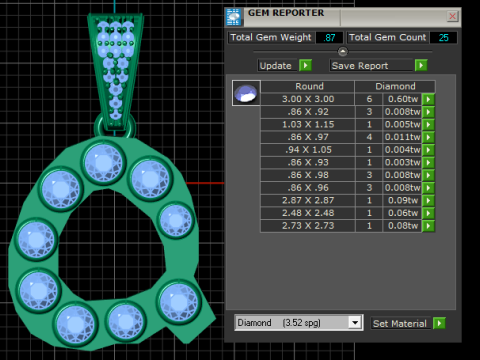This screenshot has height=360, width=480.
Task: Click green arrow for .94 X 1.05 row
Action: click(428, 150)
